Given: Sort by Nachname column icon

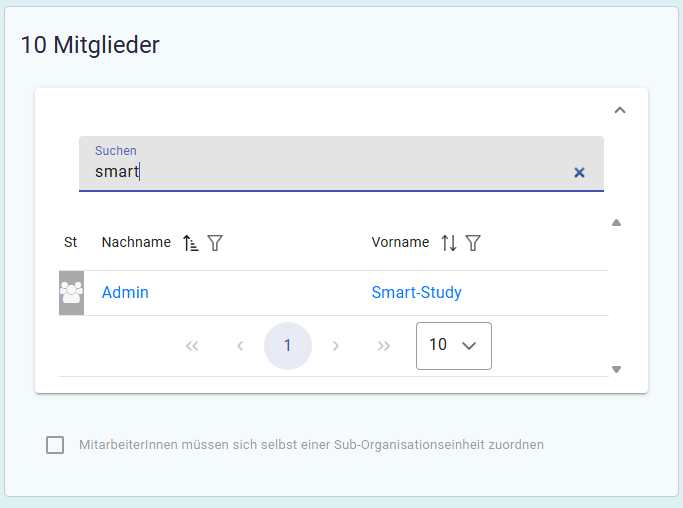Looking at the screenshot, I should (191, 243).
